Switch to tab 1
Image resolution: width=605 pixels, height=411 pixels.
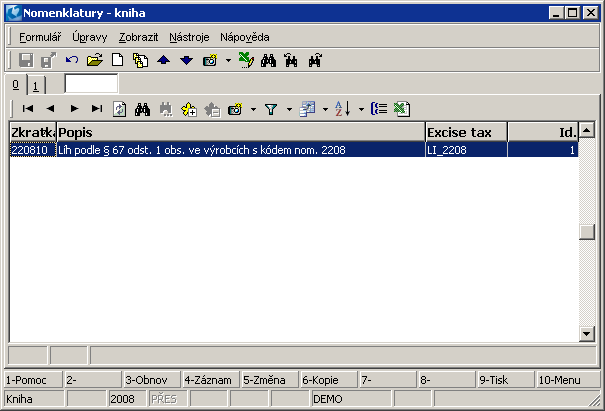pos(36,85)
